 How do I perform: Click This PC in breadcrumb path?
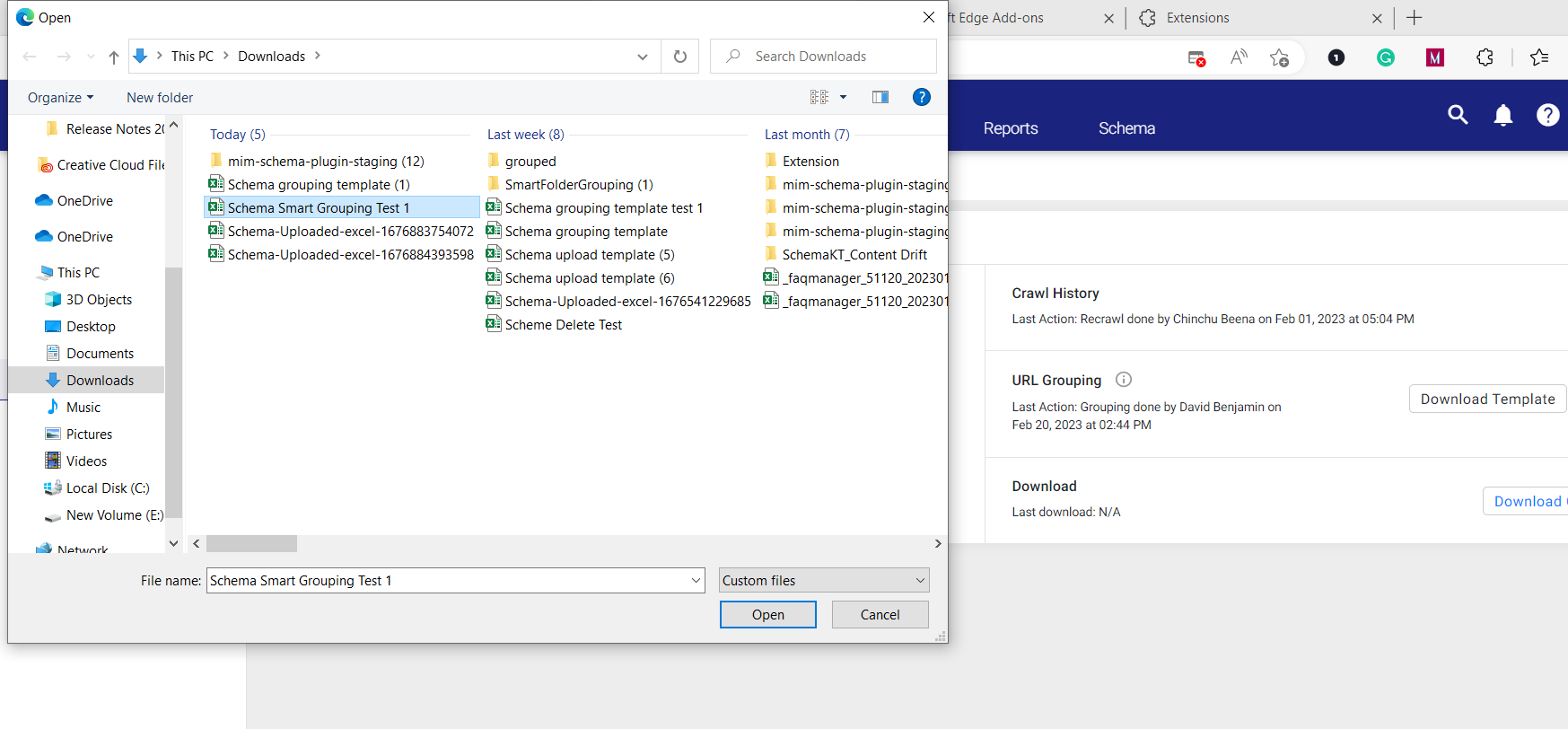click(192, 56)
